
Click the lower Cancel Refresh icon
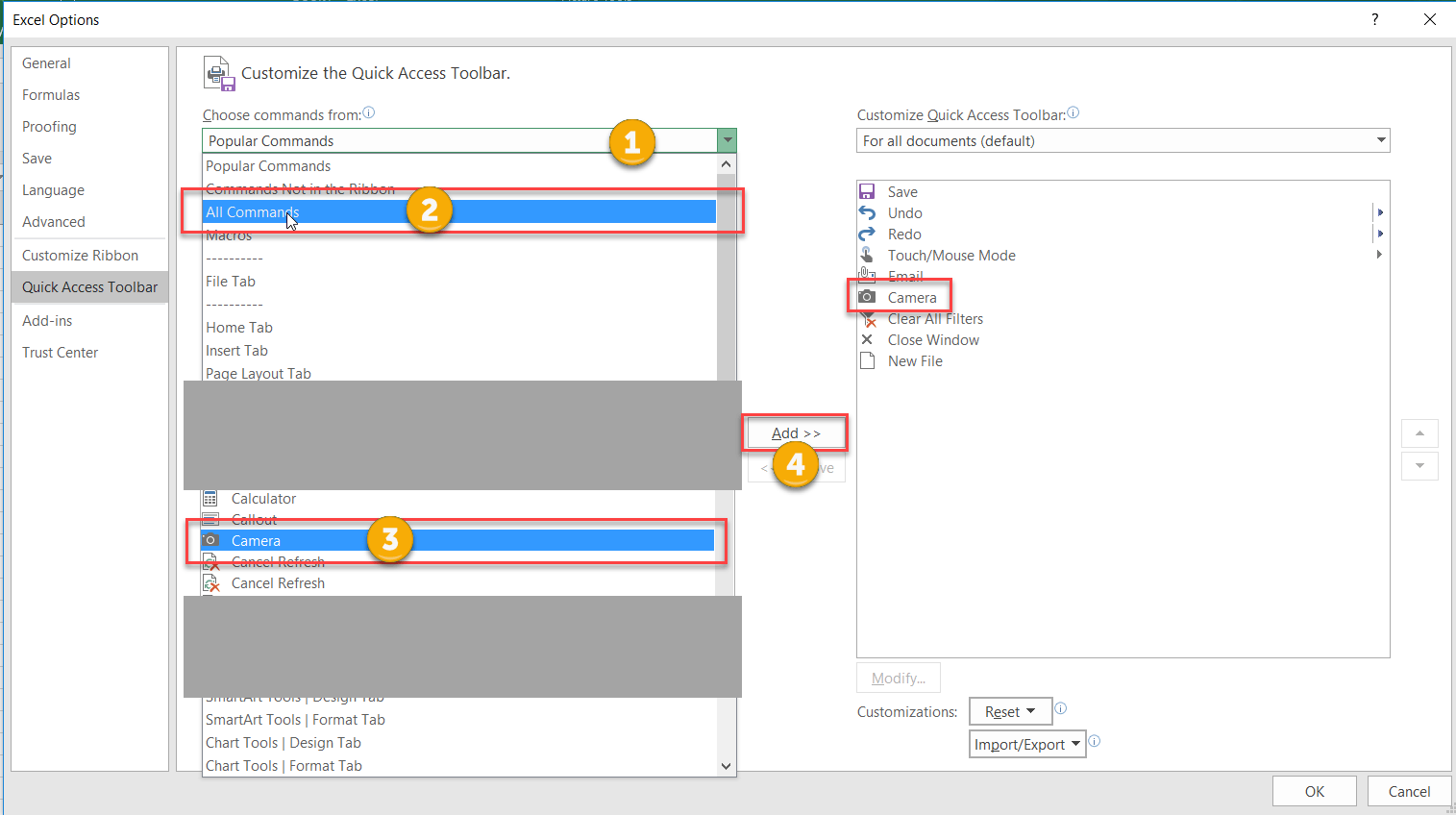210,582
